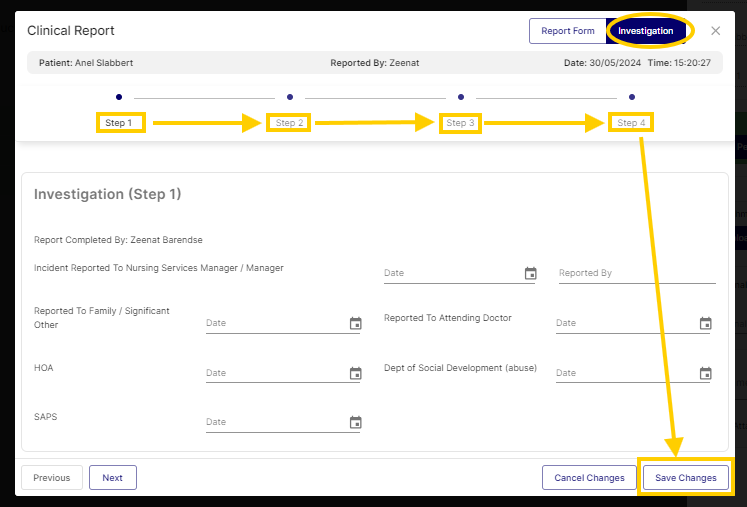The image size is (747, 507).
Task: Click the HOA date input field
Action: pos(274,373)
